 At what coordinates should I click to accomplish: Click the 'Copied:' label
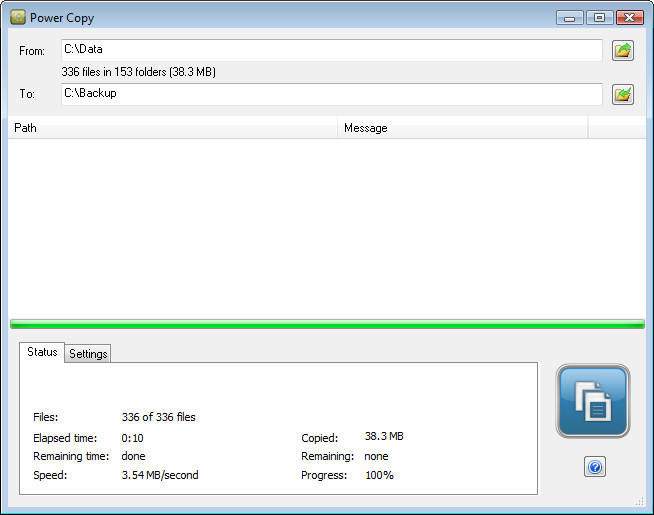click(319, 438)
